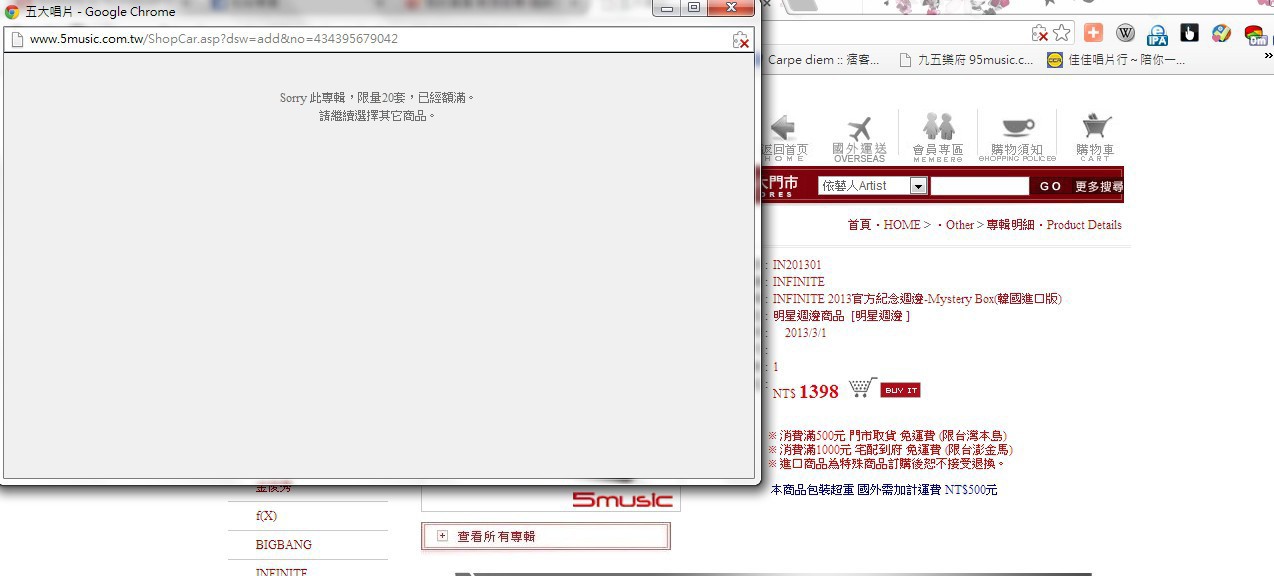Open the 會員專區 MEMBERS icon

point(938,138)
